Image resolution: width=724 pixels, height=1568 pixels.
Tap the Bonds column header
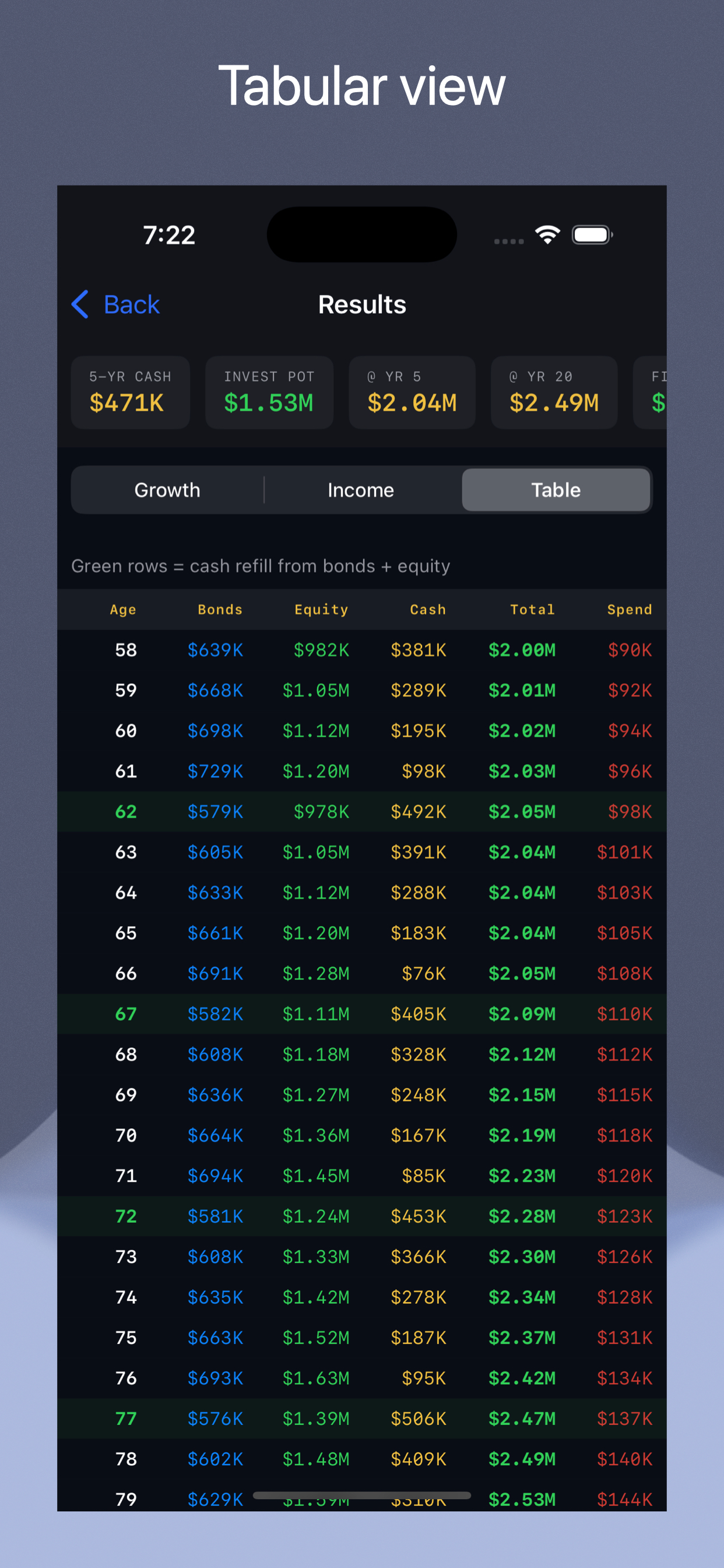pyautogui.click(x=220, y=610)
